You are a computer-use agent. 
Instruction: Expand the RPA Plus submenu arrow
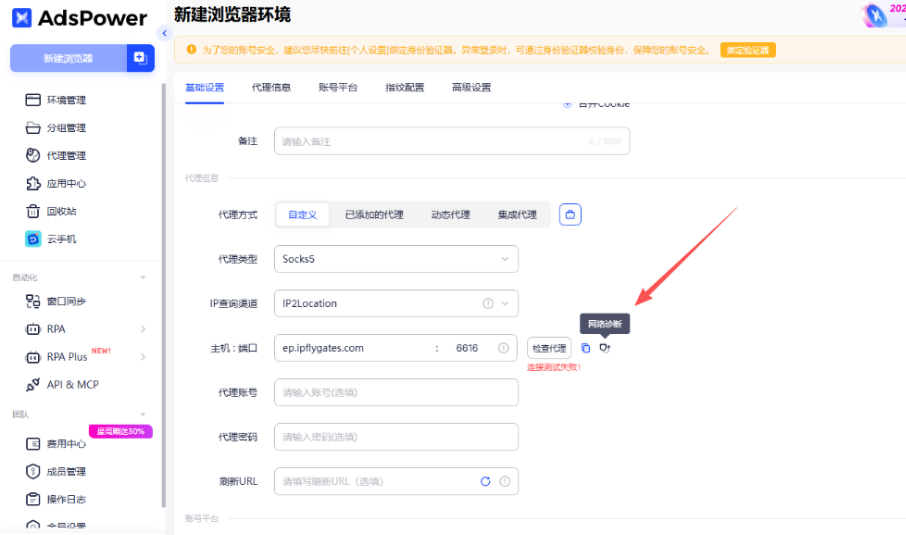[143, 357]
